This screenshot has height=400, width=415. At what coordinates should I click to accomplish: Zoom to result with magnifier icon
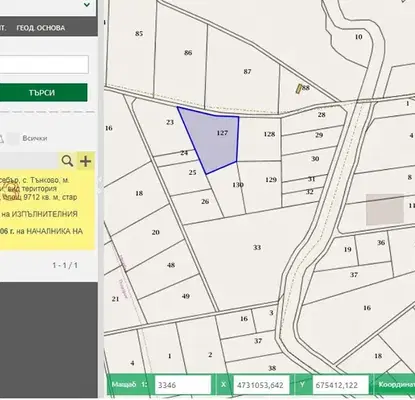pos(67,161)
